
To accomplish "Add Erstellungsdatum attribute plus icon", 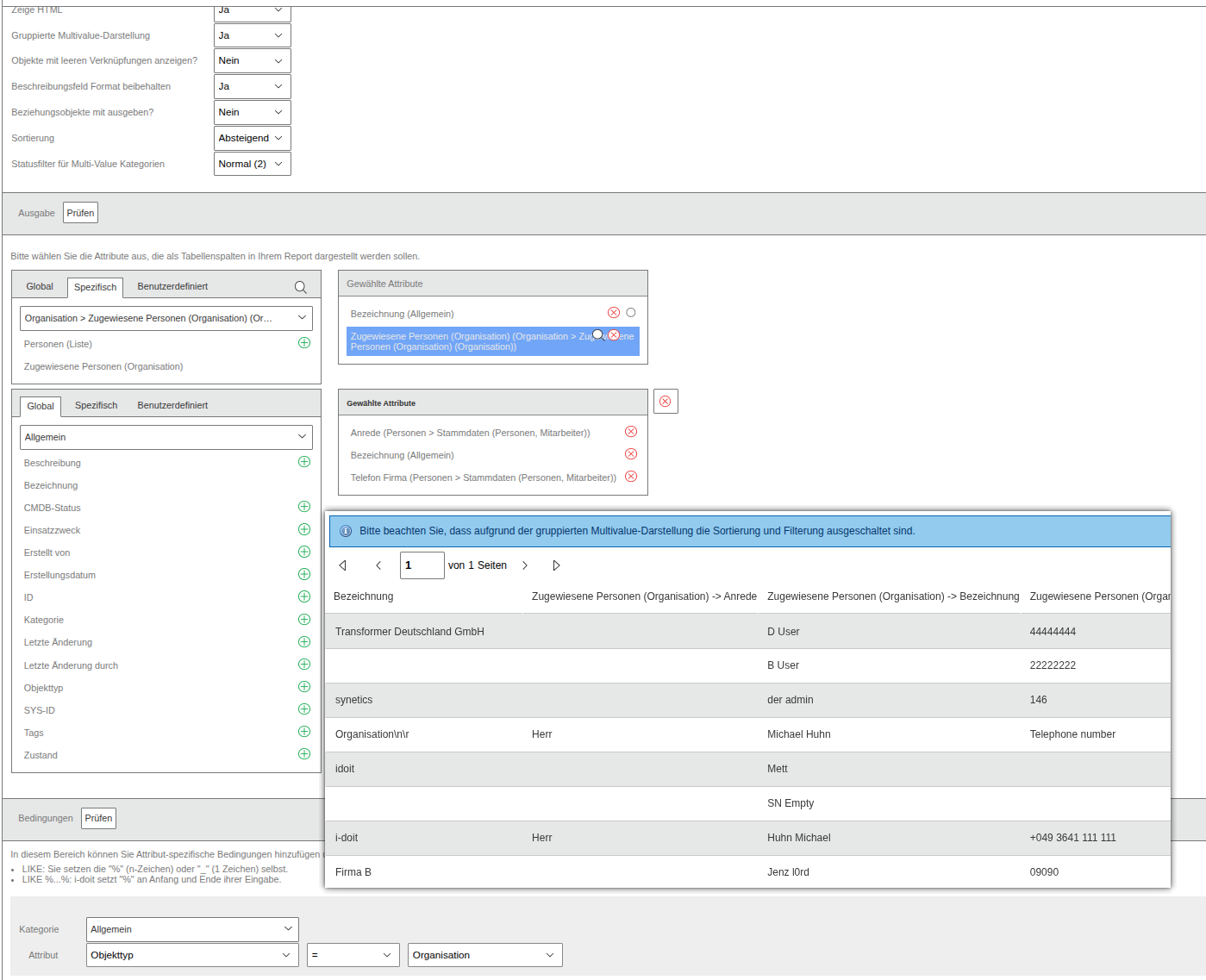I will coord(304,574).
